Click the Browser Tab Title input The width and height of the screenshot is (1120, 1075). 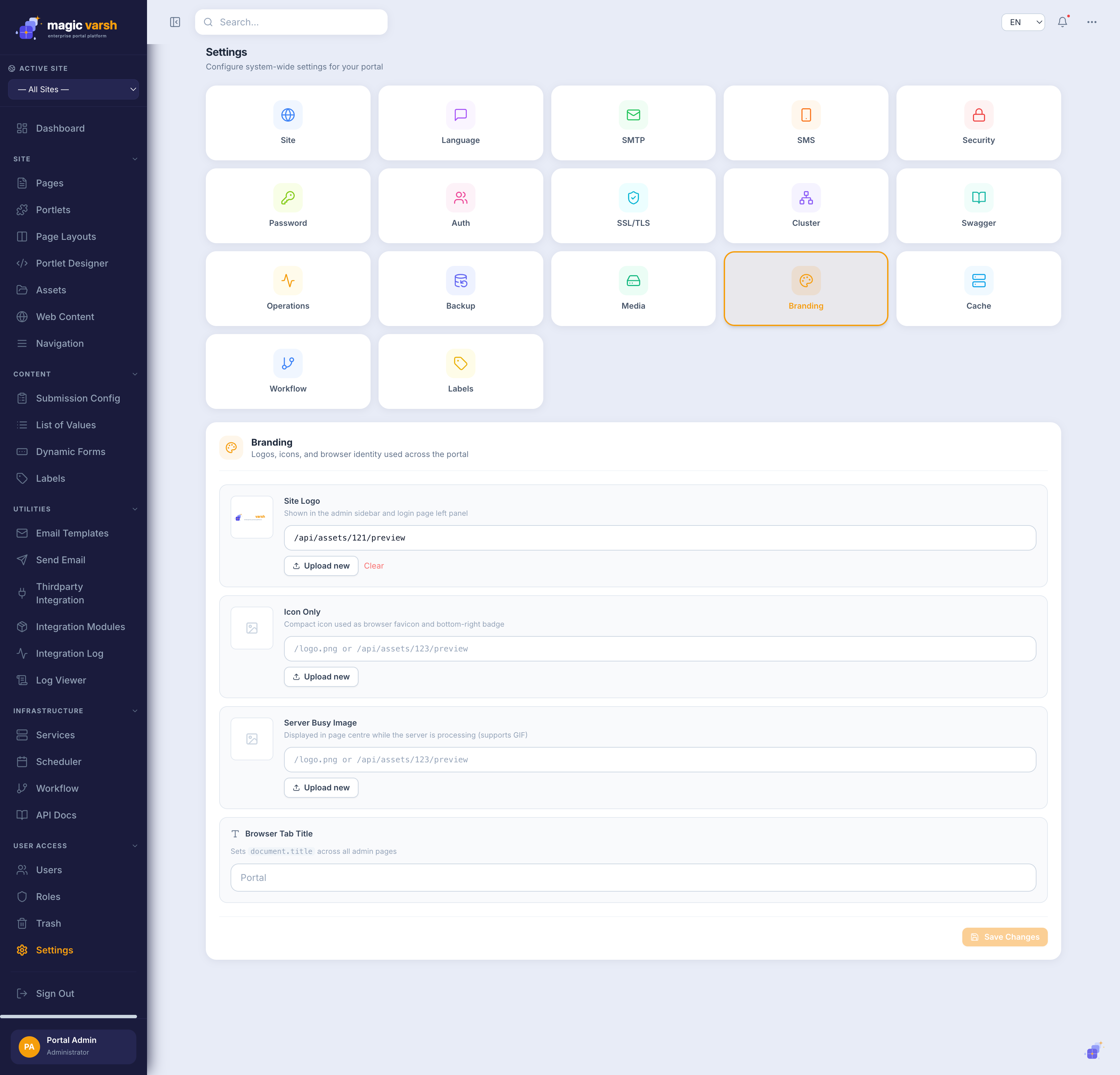point(633,877)
